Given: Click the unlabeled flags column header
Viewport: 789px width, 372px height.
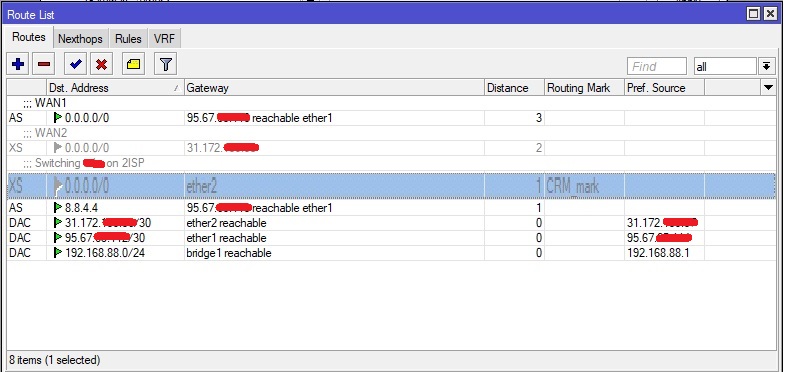Looking at the screenshot, I should coord(27,88).
